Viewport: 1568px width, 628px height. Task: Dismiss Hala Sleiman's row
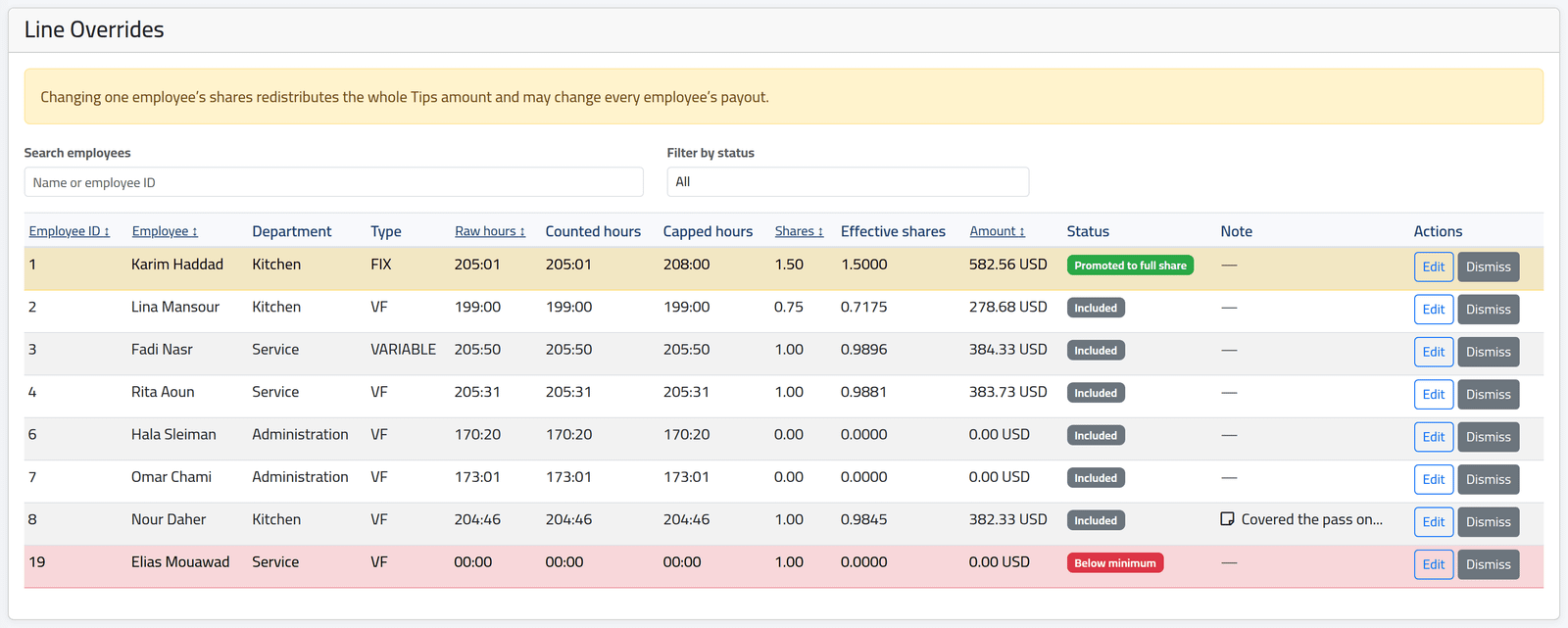1489,437
